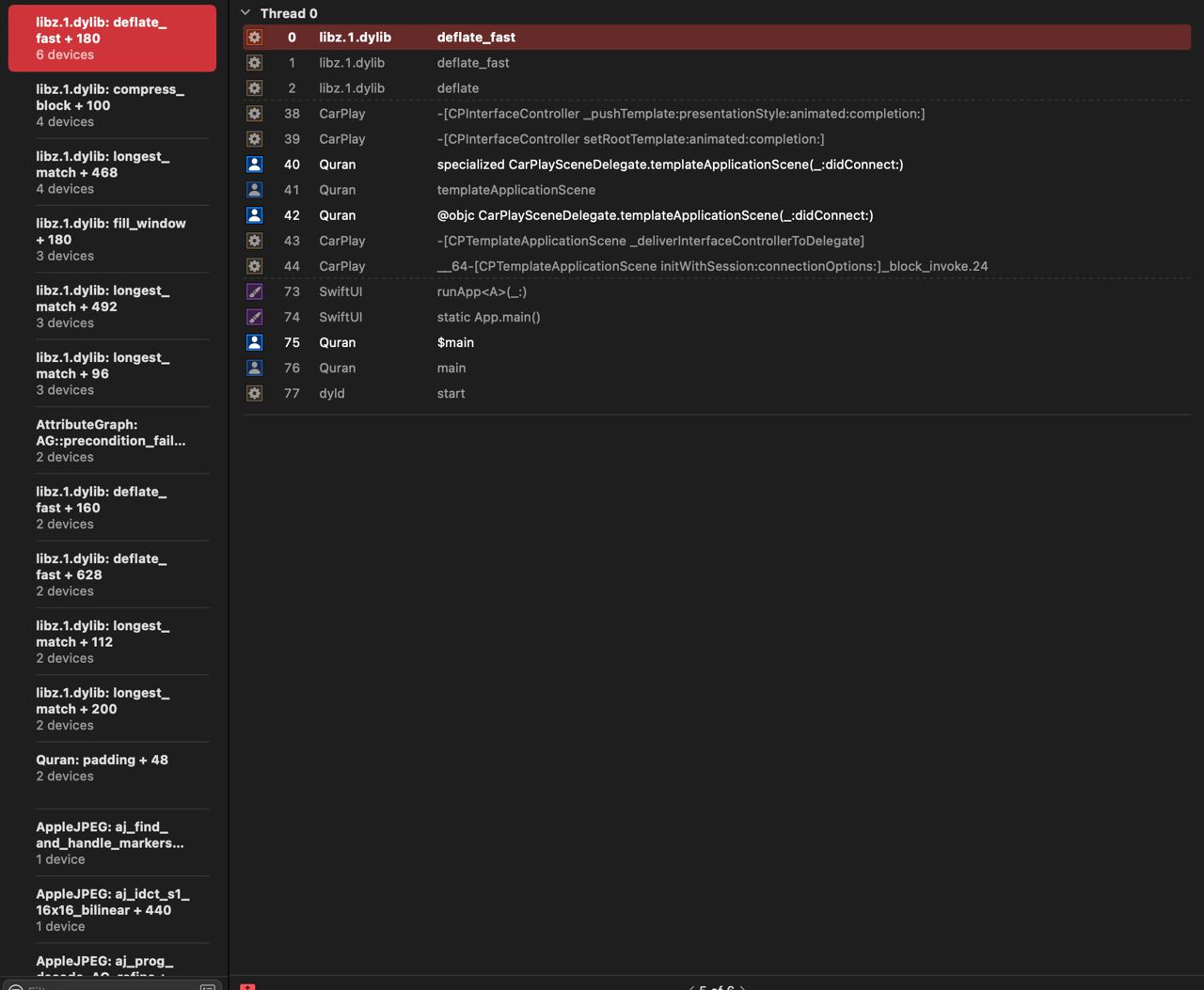The width and height of the screenshot is (1204, 990).
Task: Select 'deflate_fast + 628' crash in list
Action: coord(111,574)
